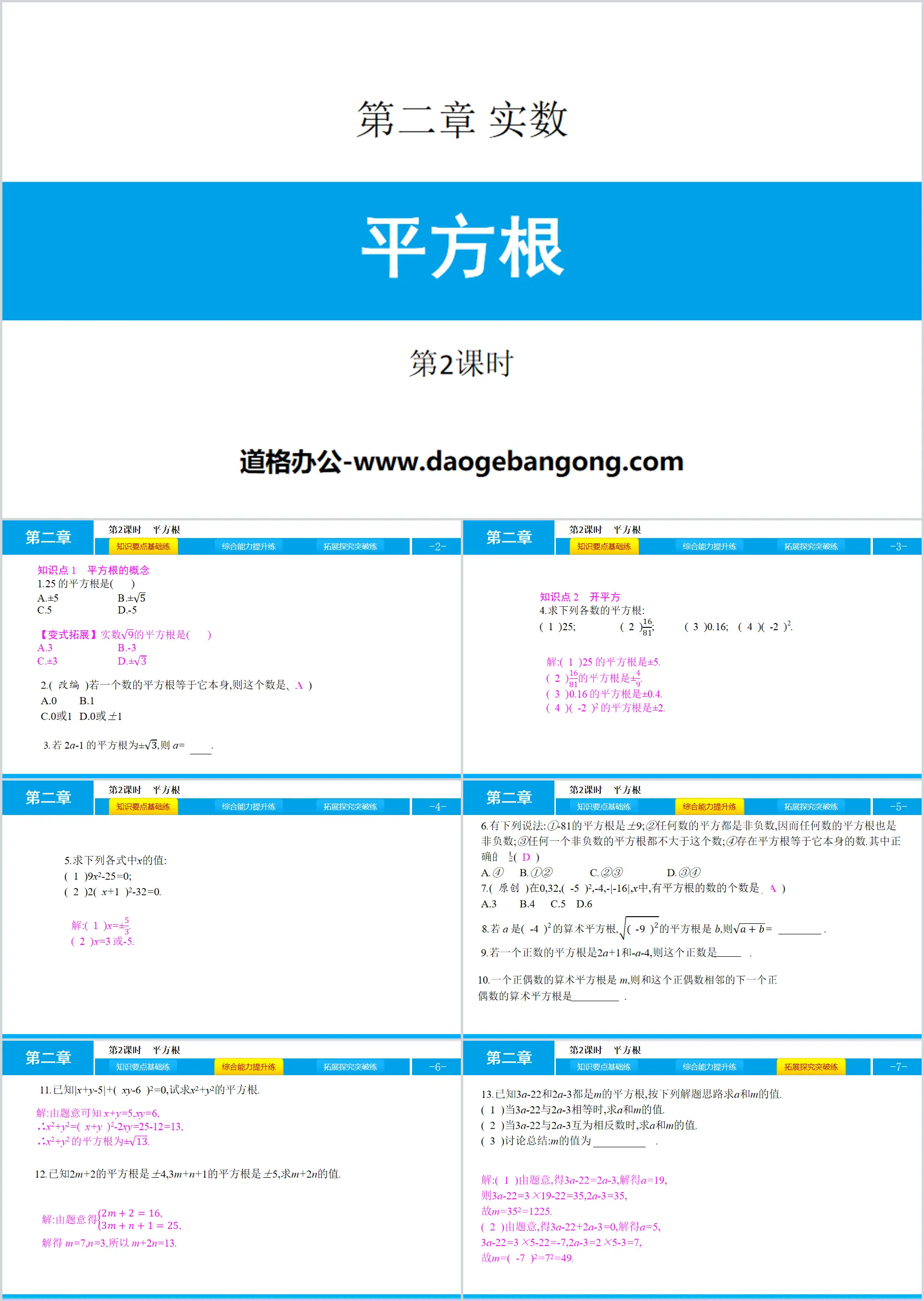The image size is (924, 1301).
Task: Click the -2- page number badge
Action: click(x=437, y=547)
